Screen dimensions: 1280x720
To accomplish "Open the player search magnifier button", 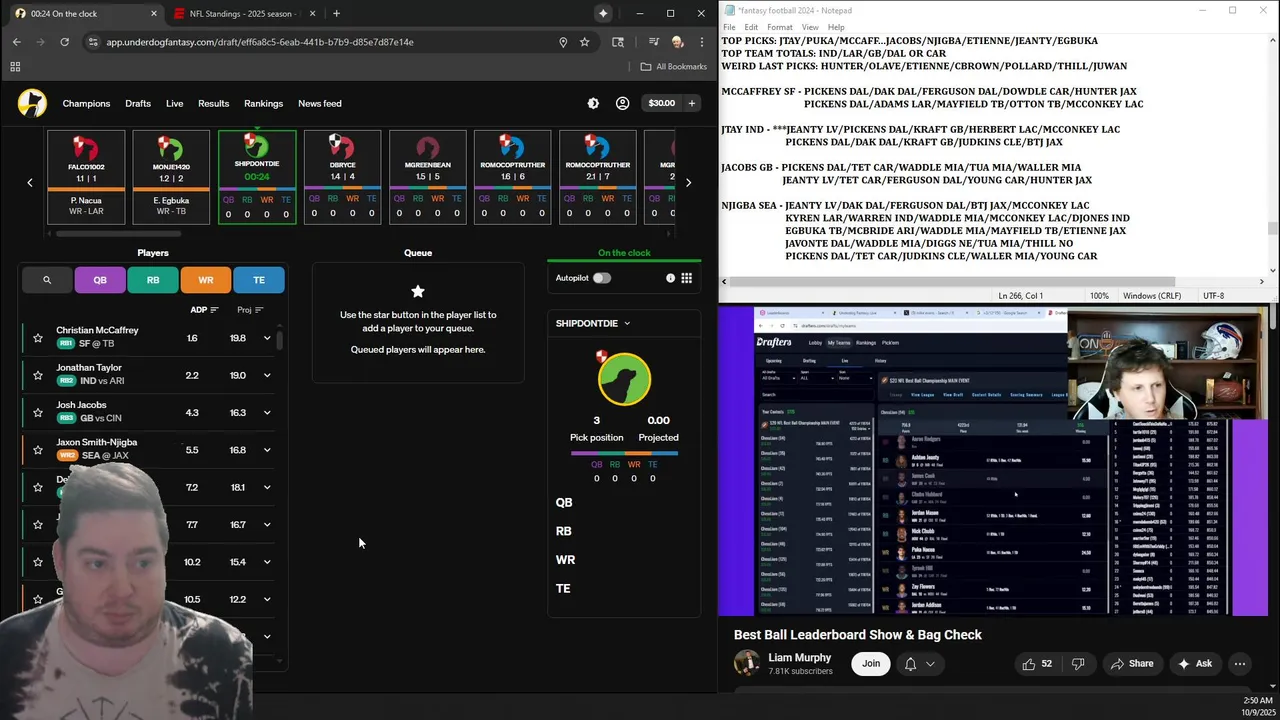I will 47,280.
